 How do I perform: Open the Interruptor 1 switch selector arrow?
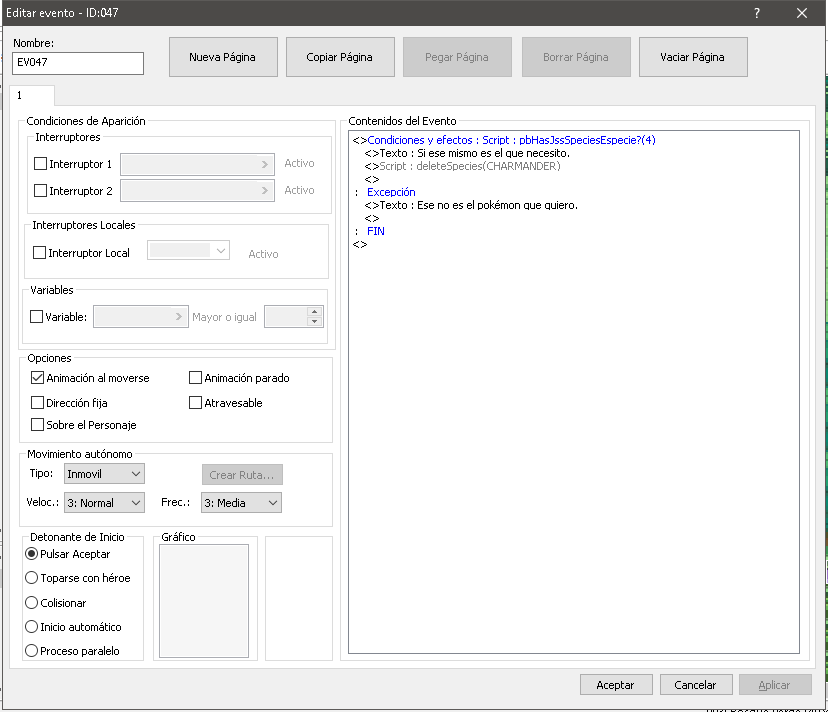click(x=265, y=164)
